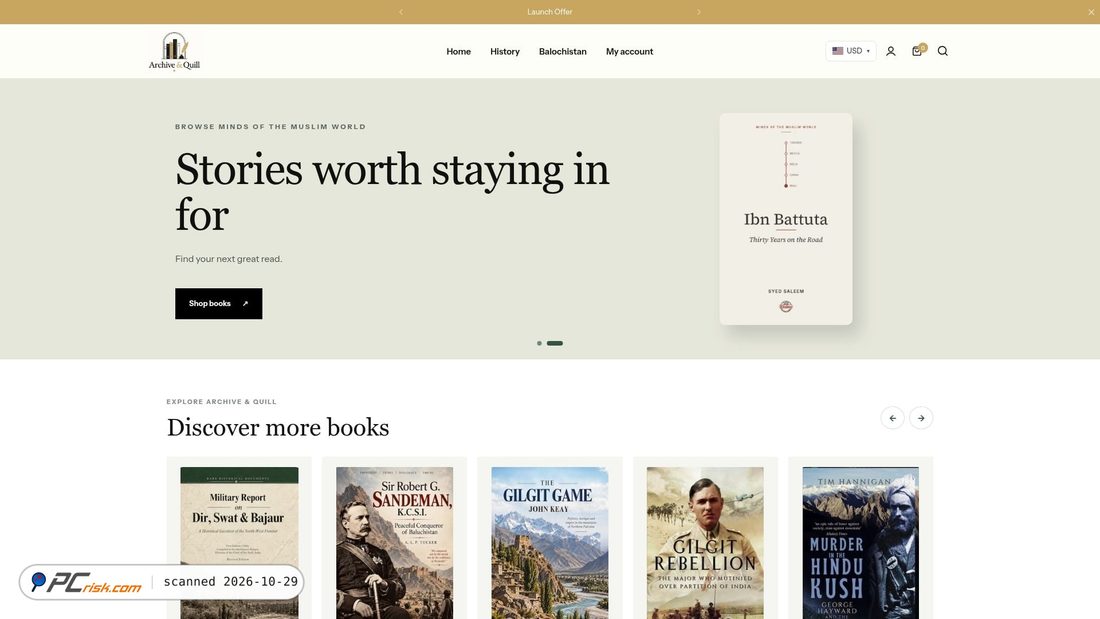Image resolution: width=1100 pixels, height=619 pixels.
Task: Open Murder in the Hindu Kush book
Action: (861, 543)
